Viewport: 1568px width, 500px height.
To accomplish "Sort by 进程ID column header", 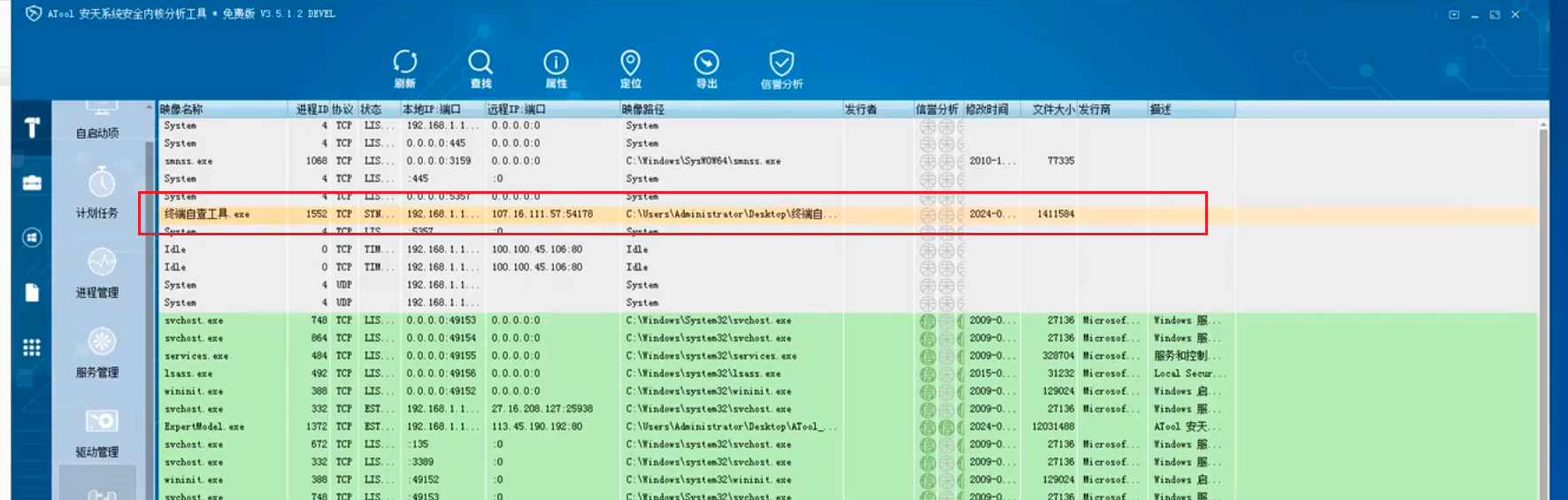I will (x=311, y=109).
